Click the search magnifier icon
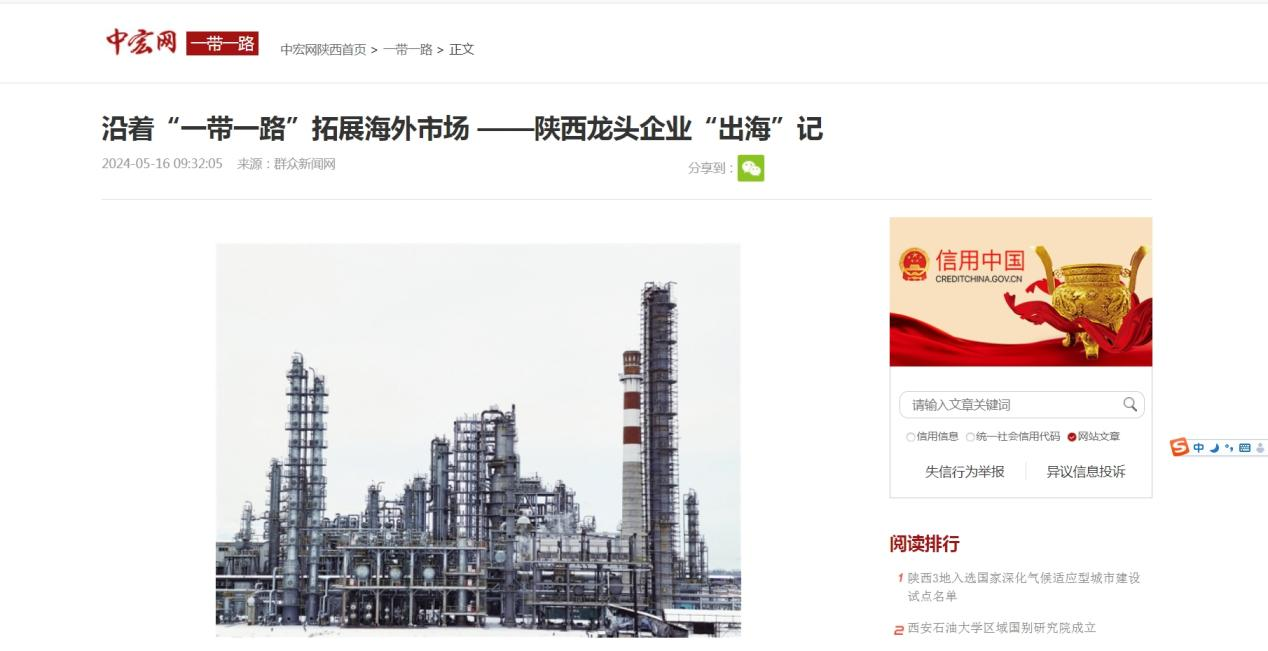 [1130, 404]
